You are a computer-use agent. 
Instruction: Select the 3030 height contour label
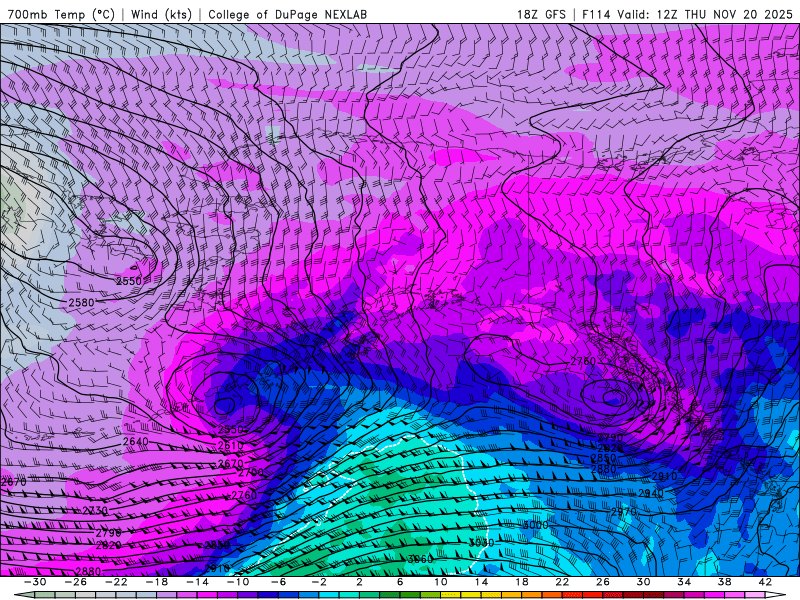482,543
